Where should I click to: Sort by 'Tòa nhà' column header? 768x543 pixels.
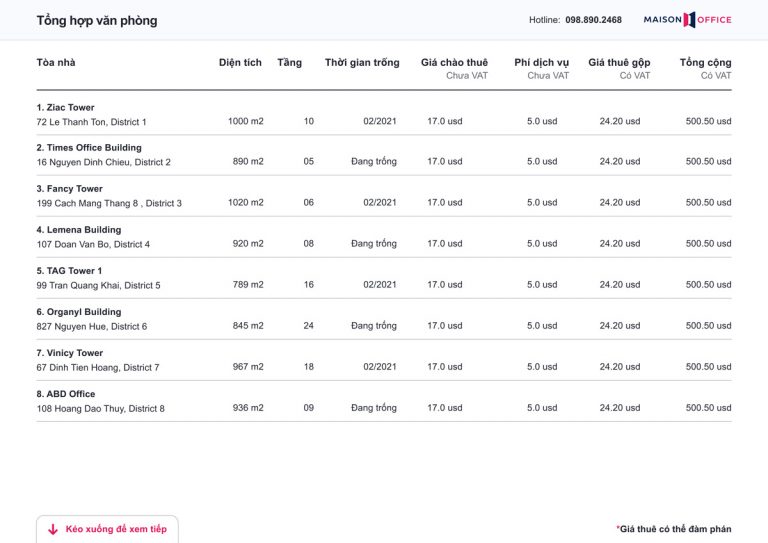[56, 63]
